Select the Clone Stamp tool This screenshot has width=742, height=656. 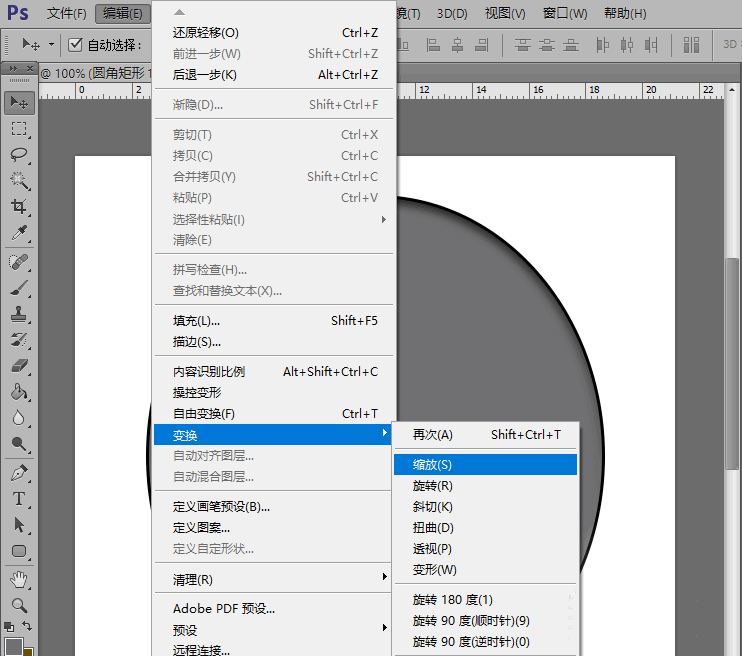(x=19, y=314)
